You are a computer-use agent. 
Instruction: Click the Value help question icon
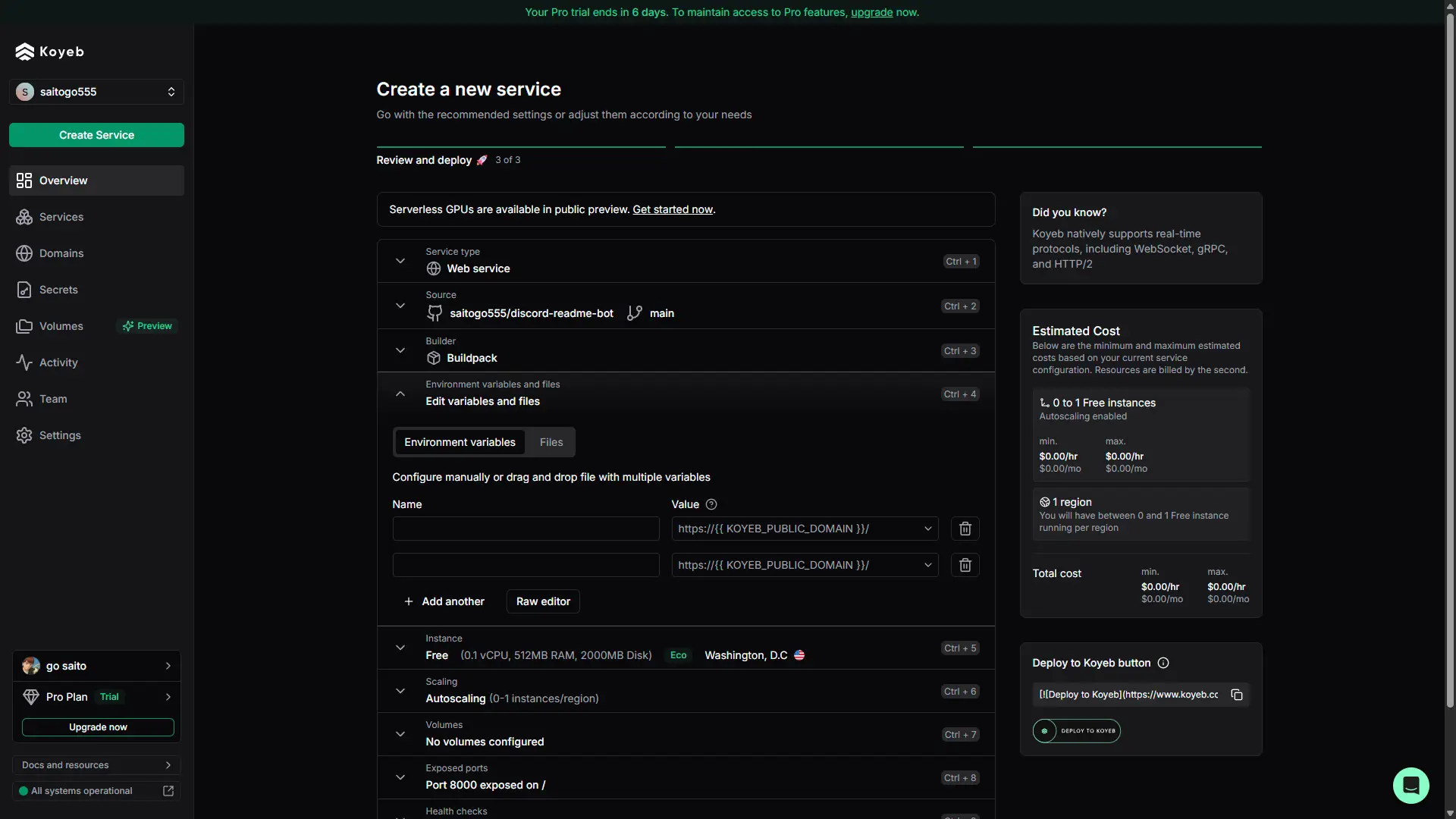point(711,504)
